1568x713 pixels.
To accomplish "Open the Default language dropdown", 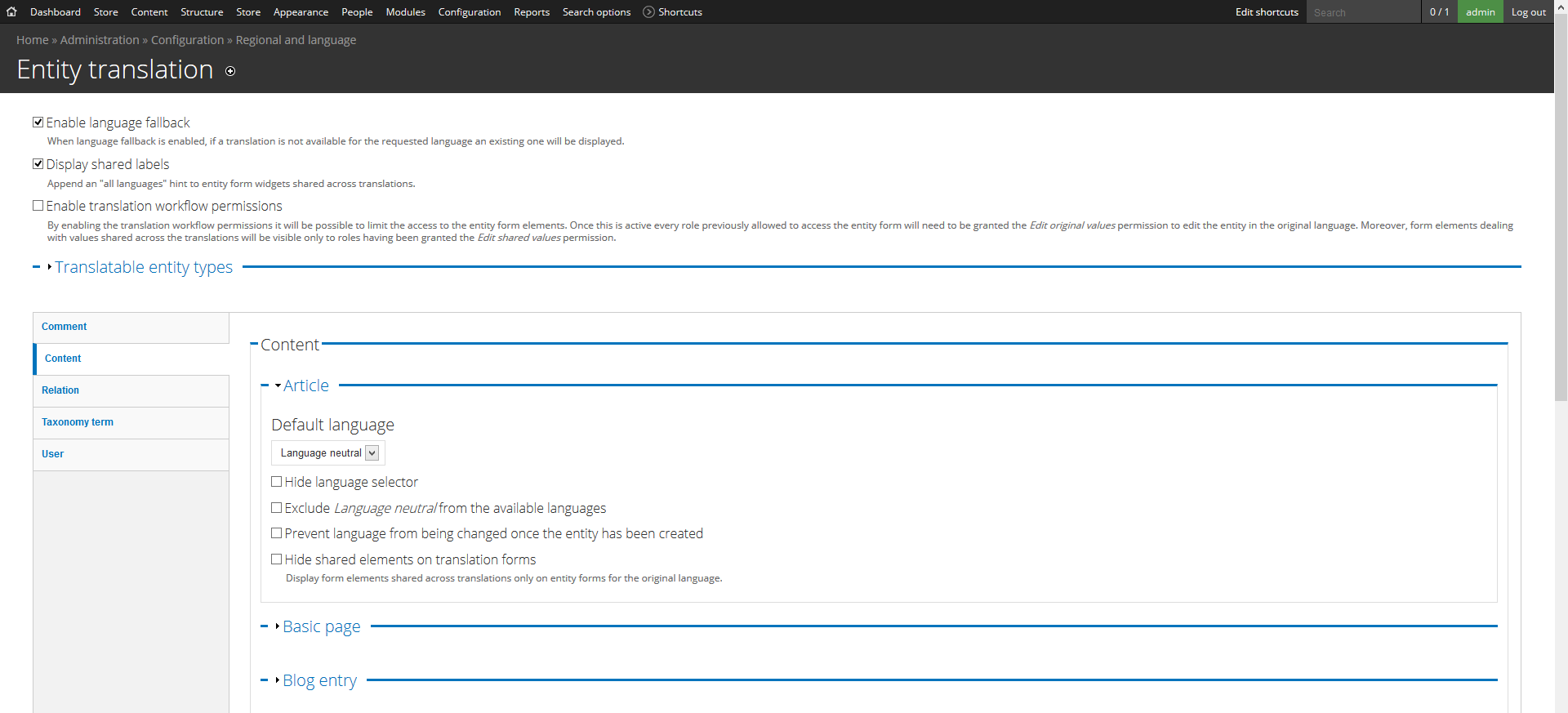I will point(327,453).
